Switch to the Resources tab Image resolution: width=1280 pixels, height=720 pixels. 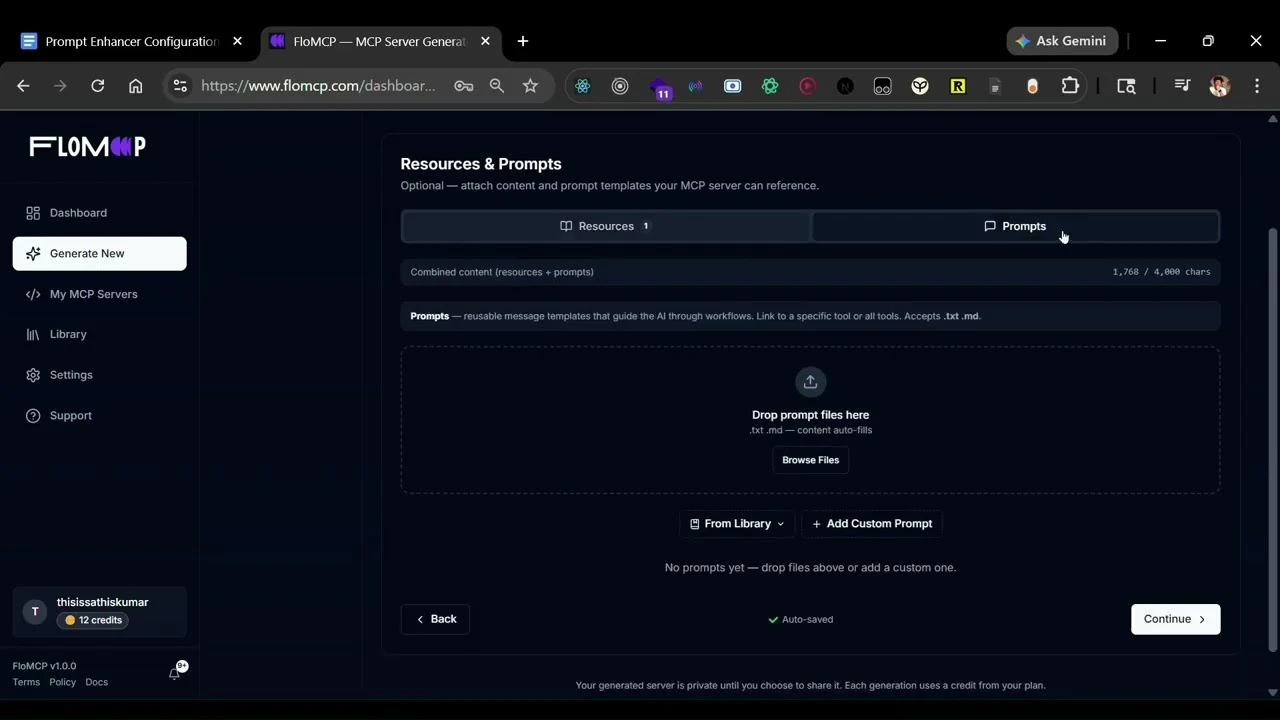point(606,226)
